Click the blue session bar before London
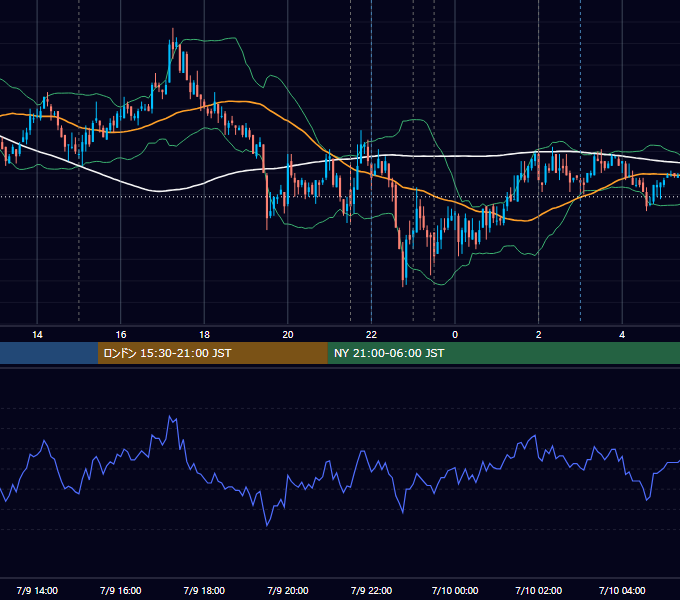The image size is (680, 600). 49,353
